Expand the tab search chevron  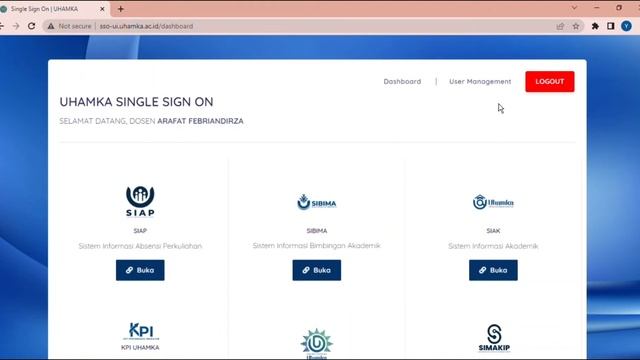(x=574, y=8)
